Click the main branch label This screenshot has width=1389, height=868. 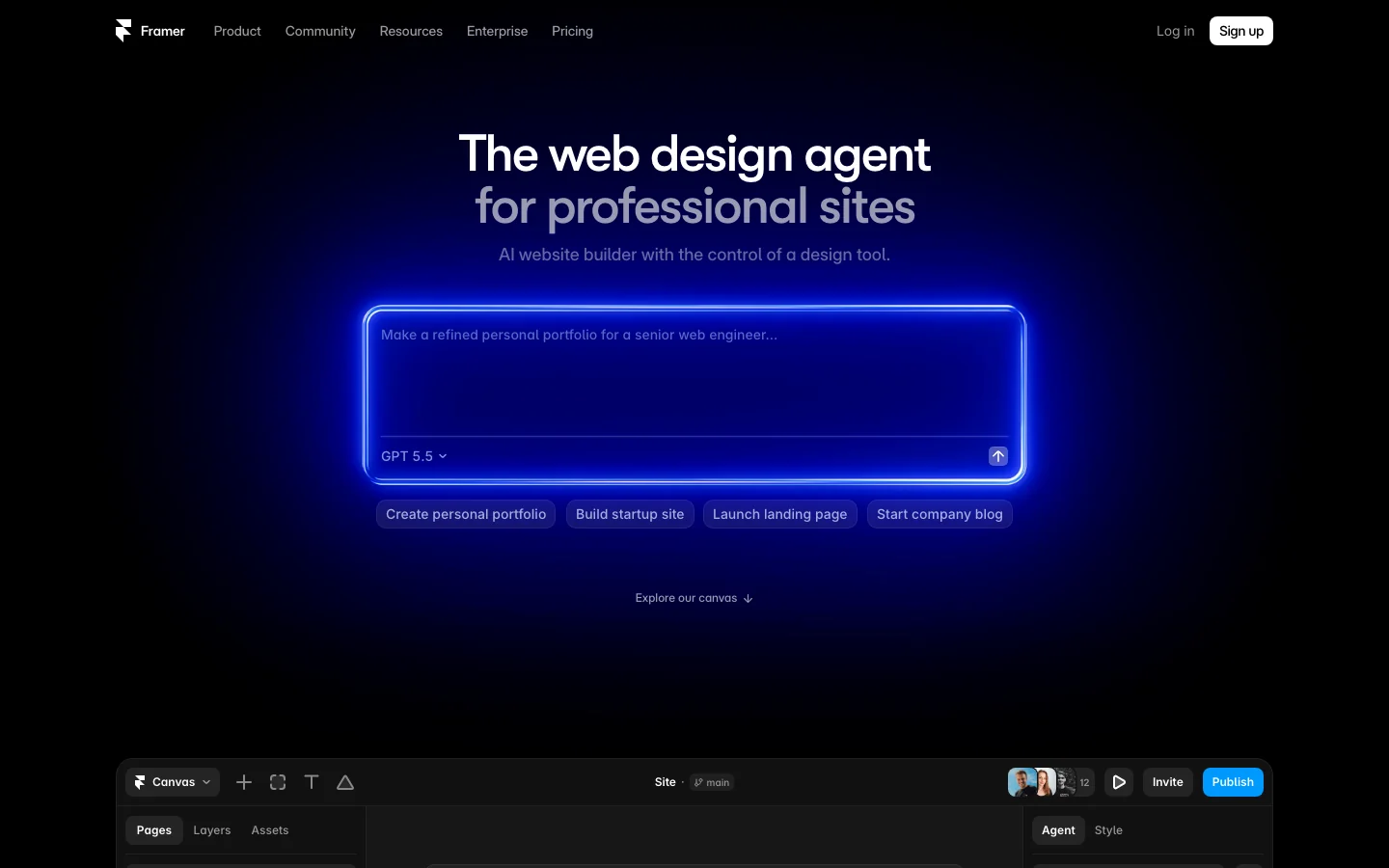(712, 782)
